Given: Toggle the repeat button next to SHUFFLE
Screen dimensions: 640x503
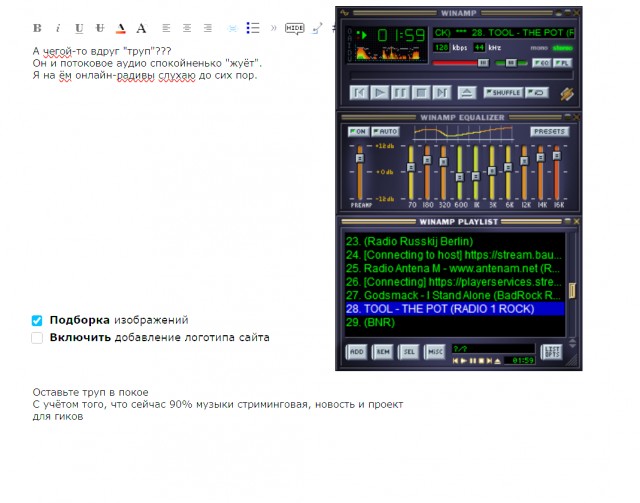Looking at the screenshot, I should click(x=537, y=93).
